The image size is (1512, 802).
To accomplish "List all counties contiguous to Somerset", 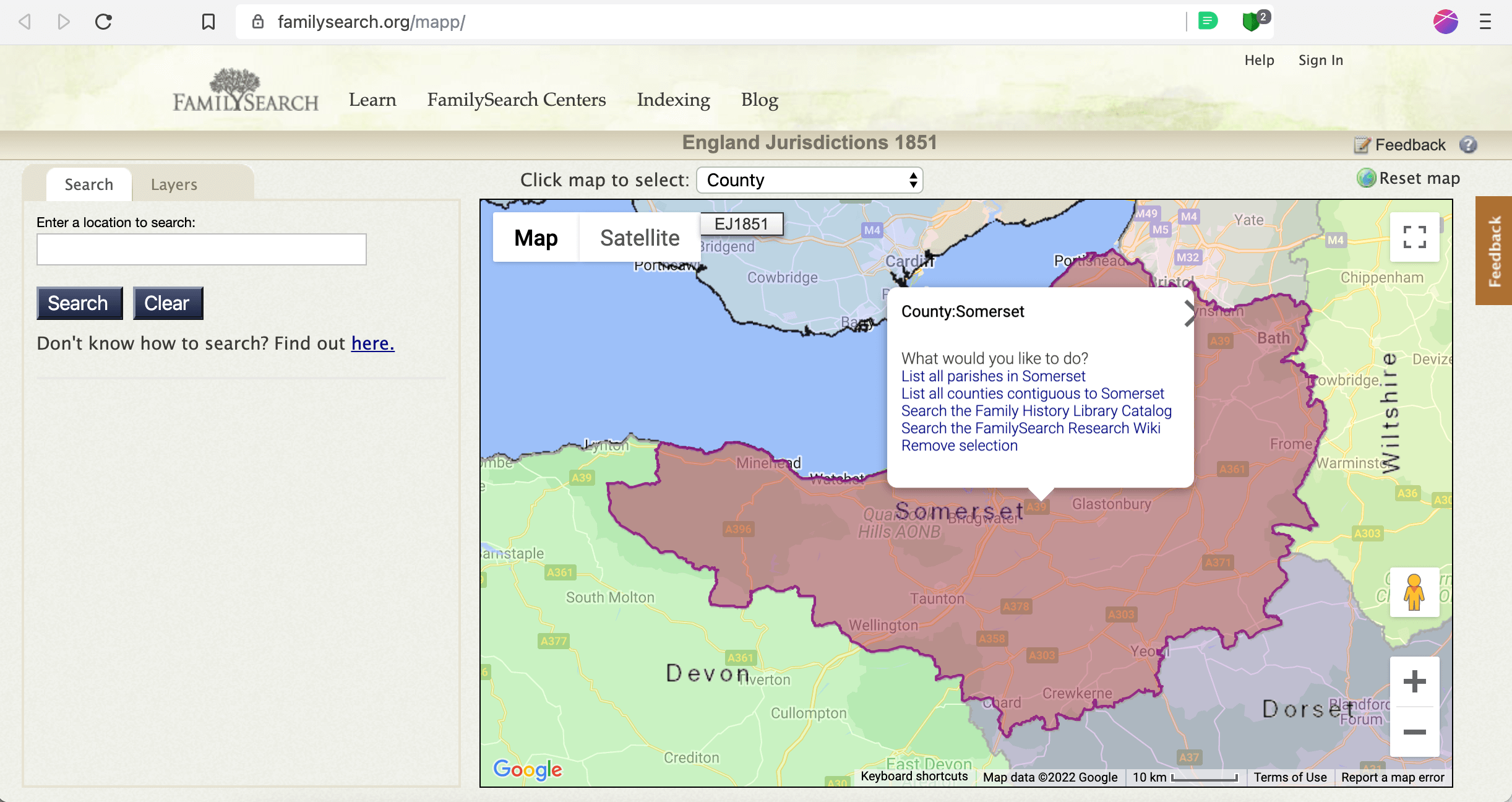I will 1033,394.
